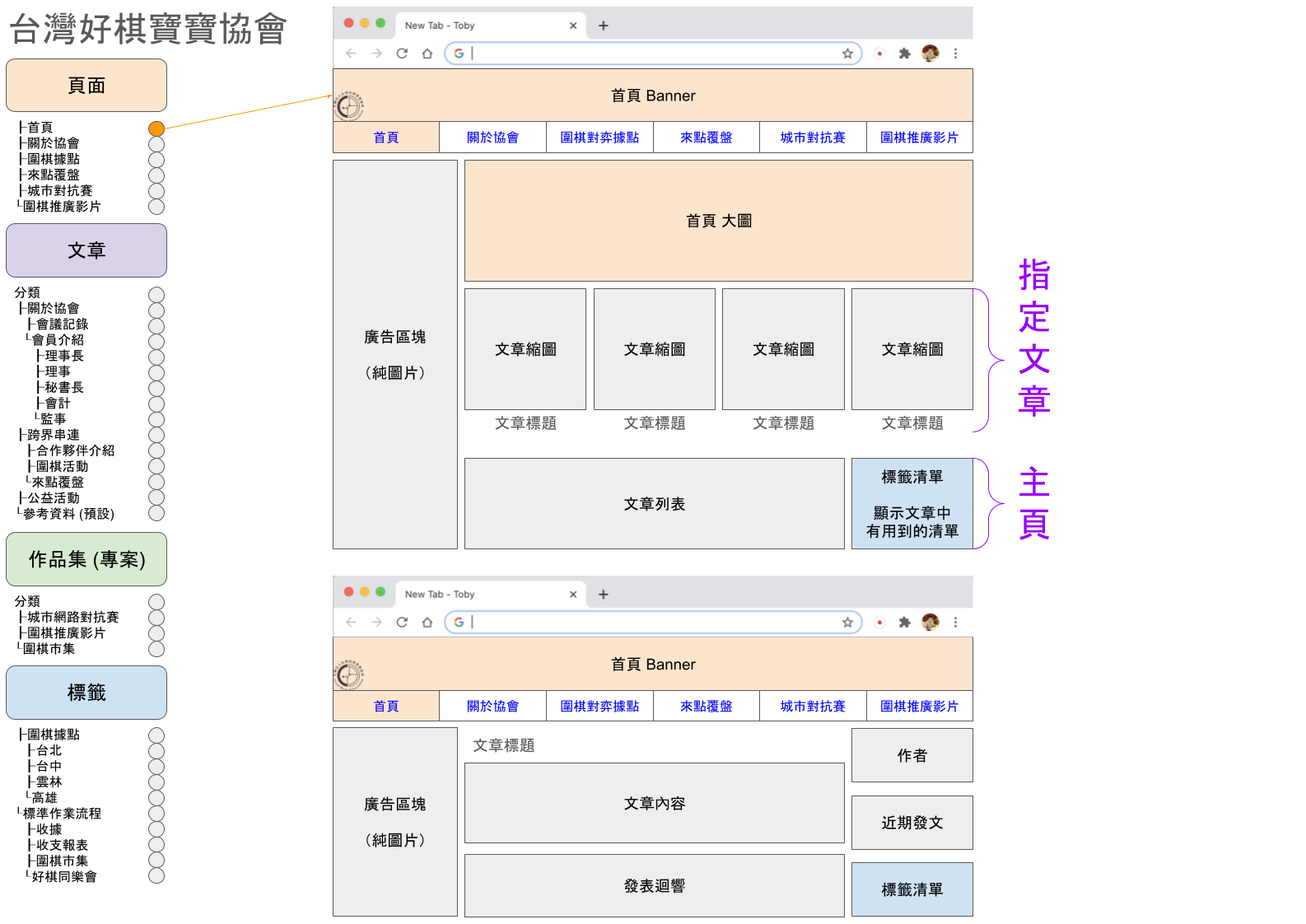Open the three-dot menu in the upper browser
This screenshot has width=1306, height=924.
click(955, 54)
